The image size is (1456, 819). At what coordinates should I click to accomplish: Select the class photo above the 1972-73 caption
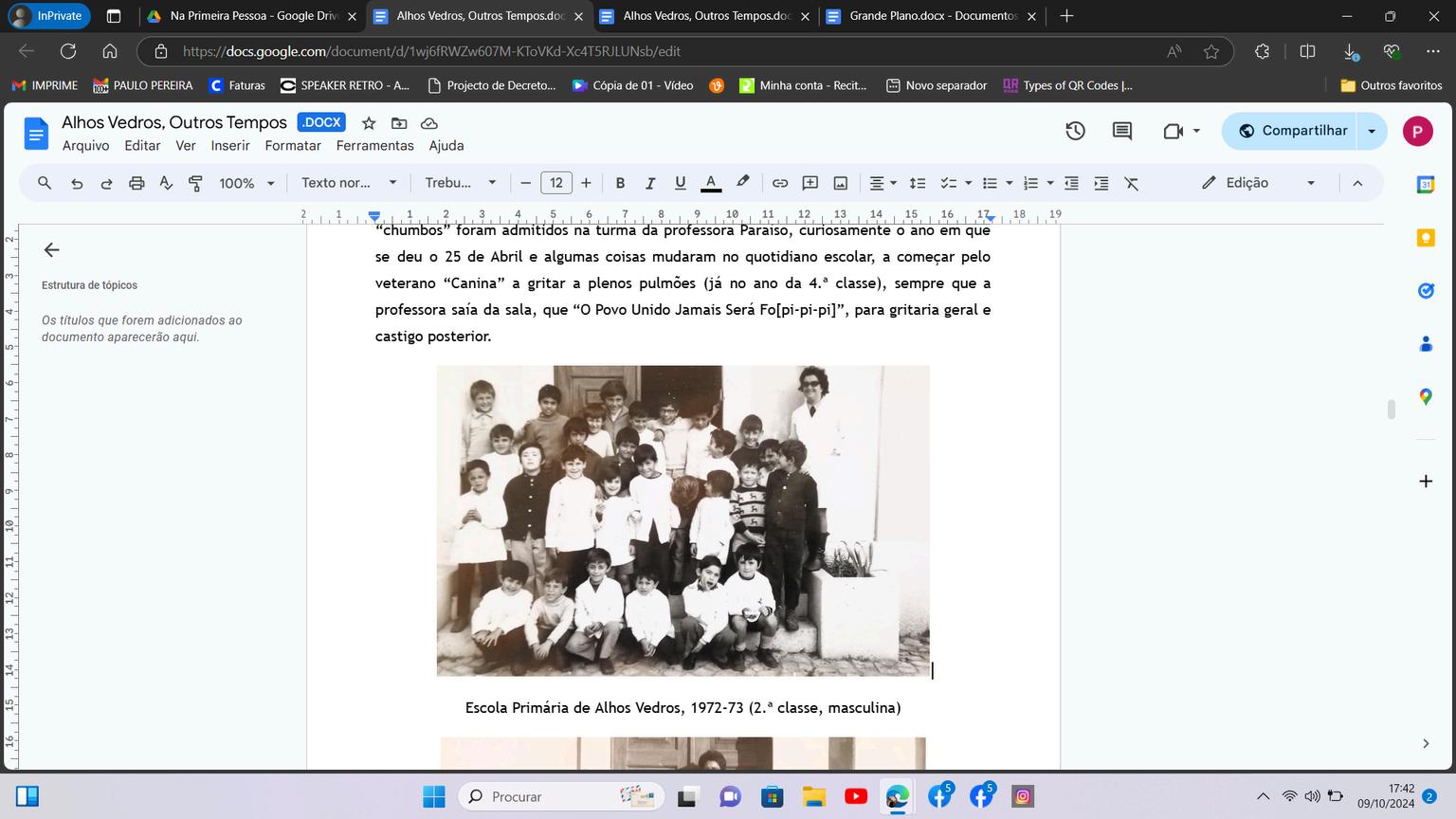coord(682,520)
